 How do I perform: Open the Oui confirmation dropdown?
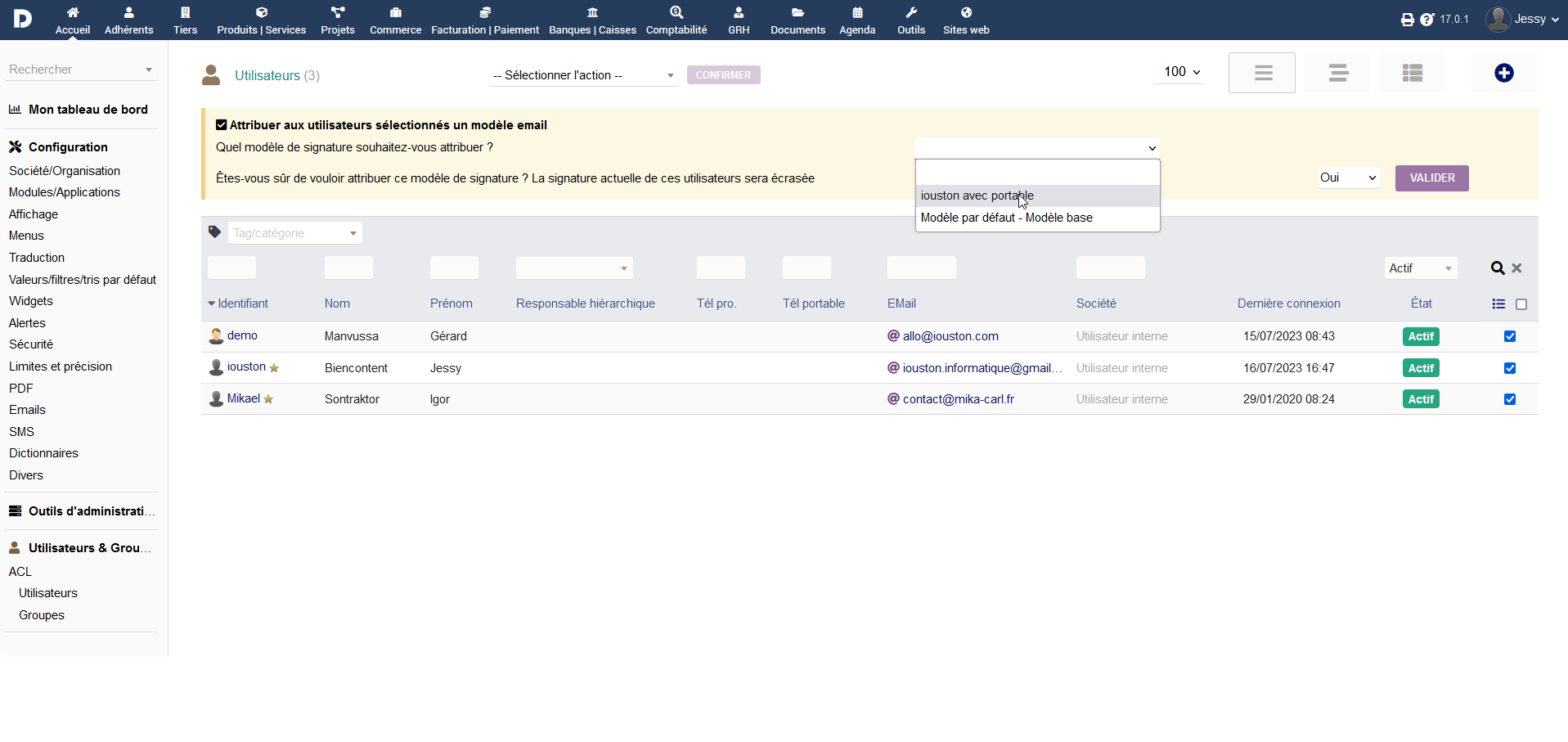[x=1348, y=178]
